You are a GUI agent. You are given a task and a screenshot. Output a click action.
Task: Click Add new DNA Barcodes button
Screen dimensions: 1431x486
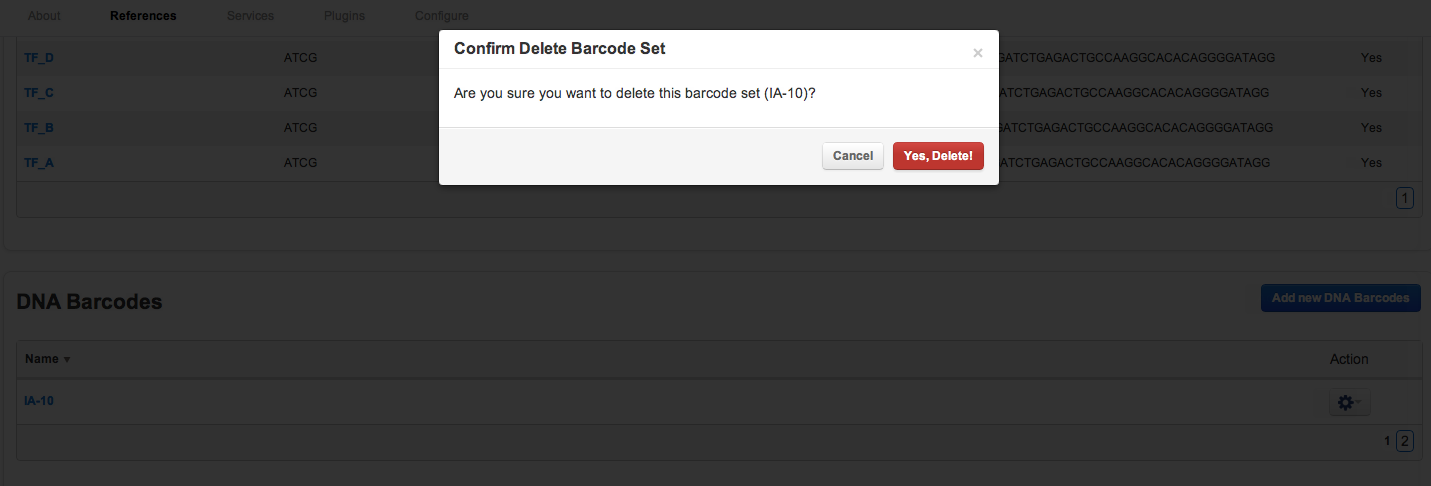1340,298
